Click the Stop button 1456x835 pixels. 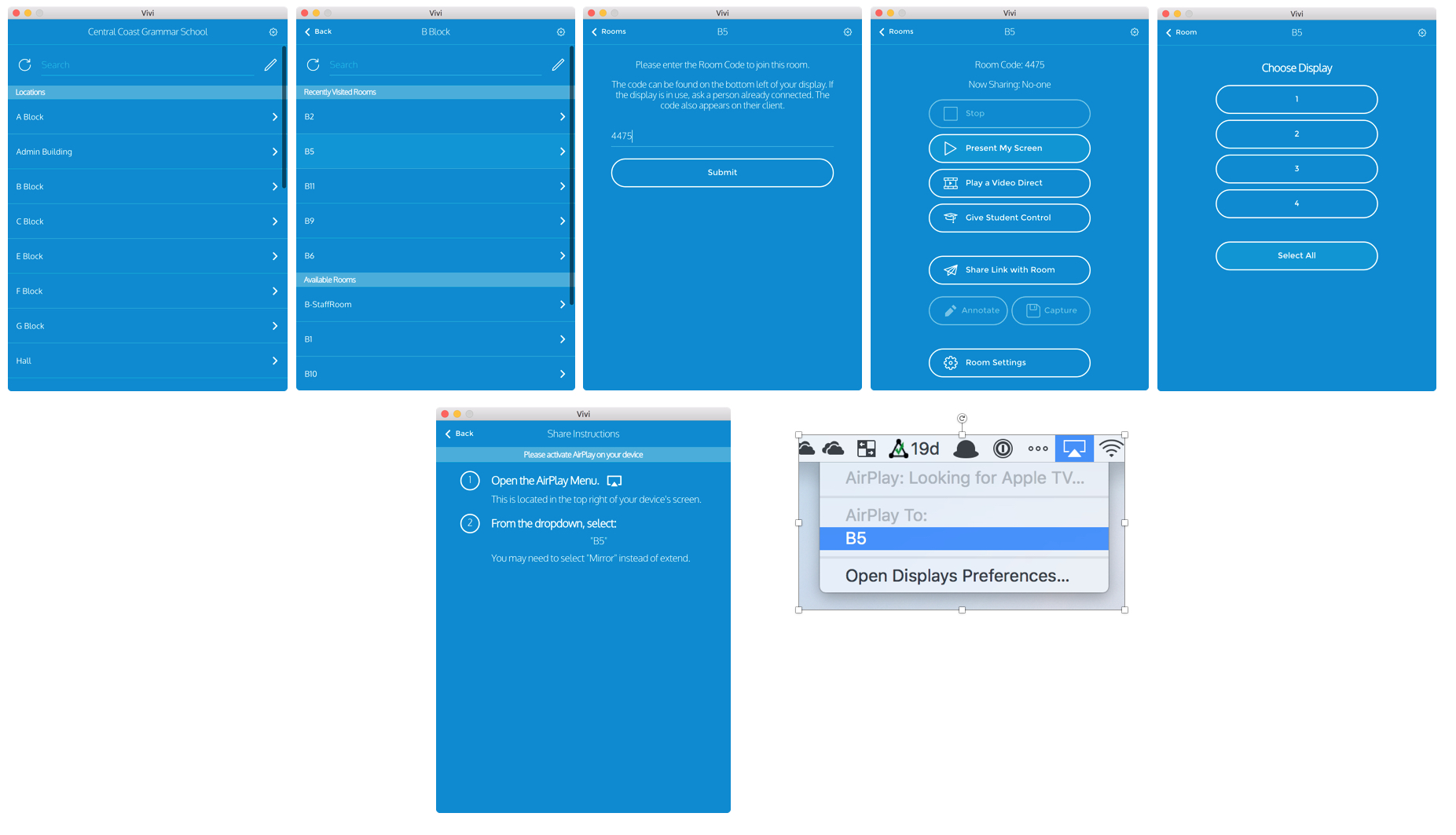point(1009,114)
